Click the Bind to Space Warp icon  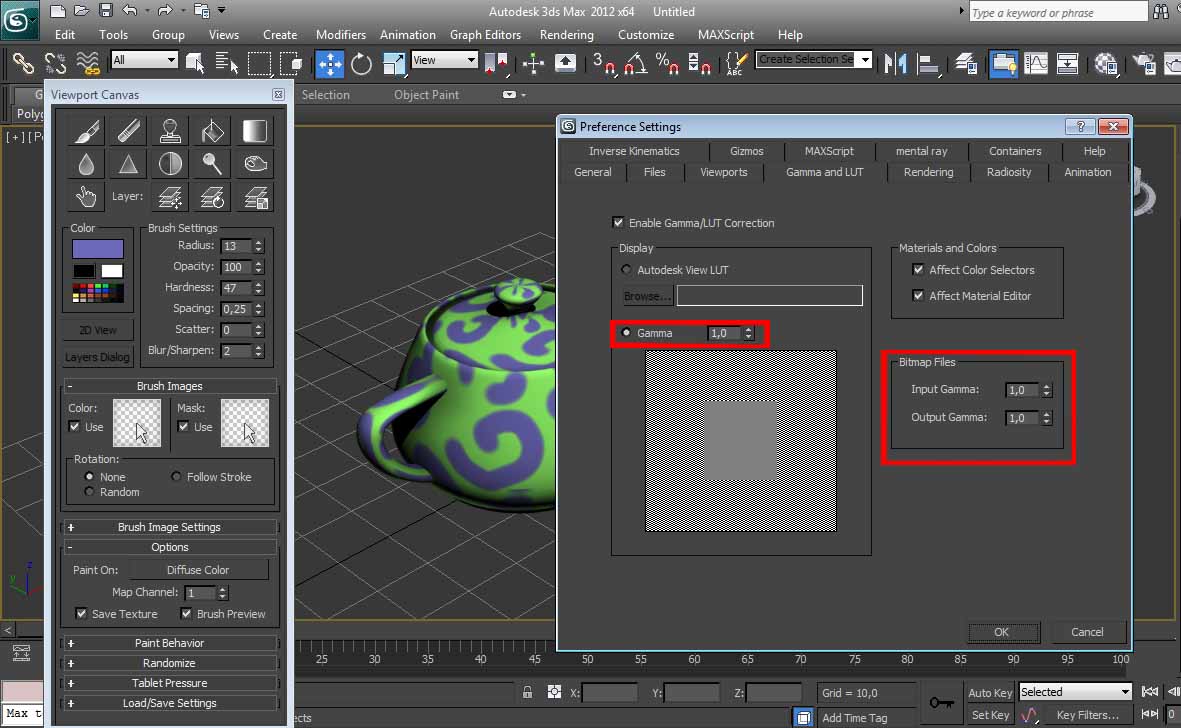88,63
